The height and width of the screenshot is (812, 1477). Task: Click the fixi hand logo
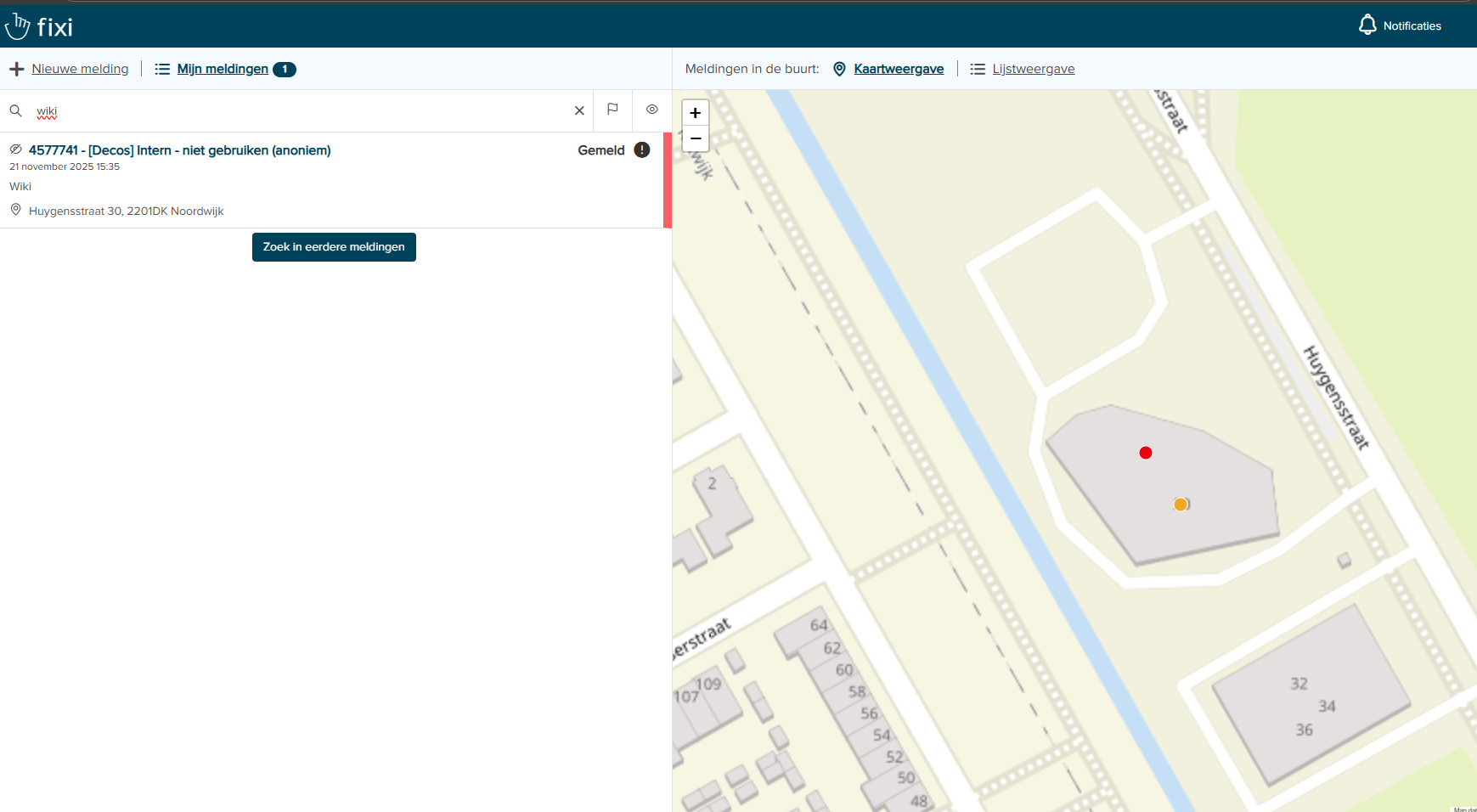click(18, 26)
